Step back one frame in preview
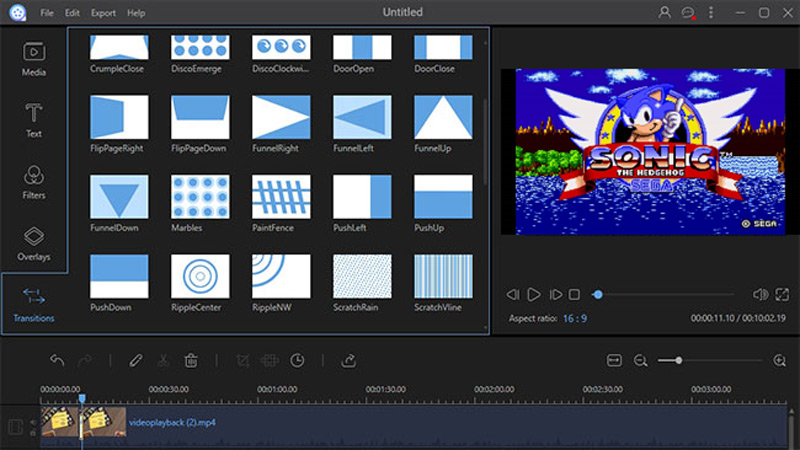Image resolution: width=800 pixels, height=450 pixels. (513, 294)
